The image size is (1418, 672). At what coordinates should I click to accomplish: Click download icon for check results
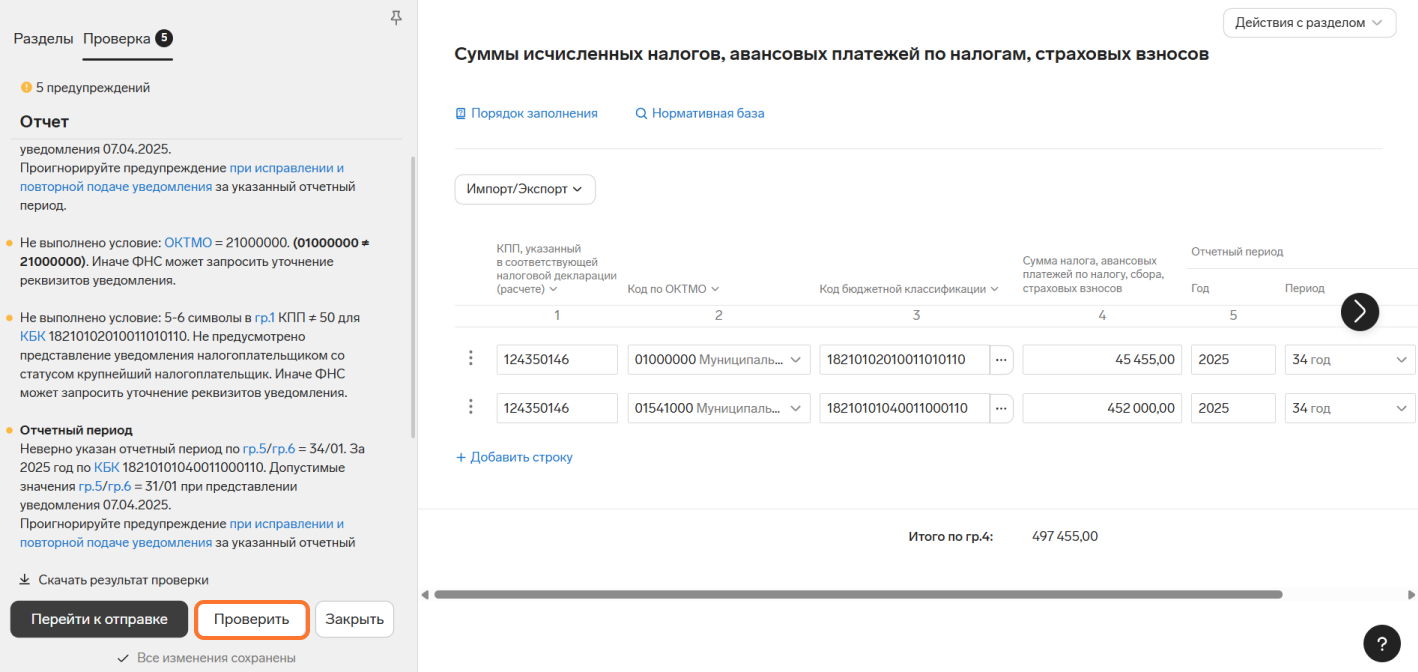point(25,580)
